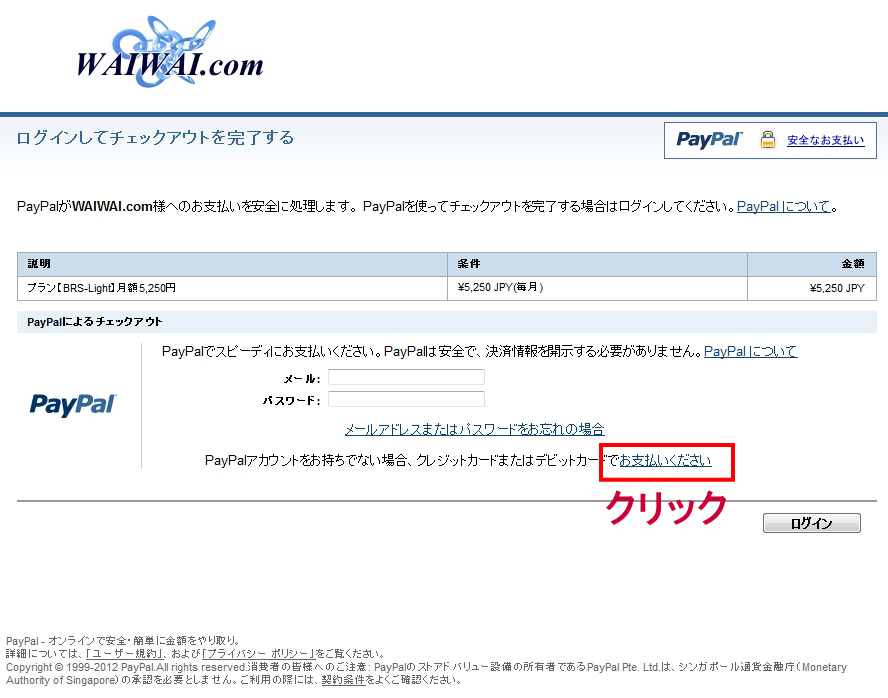Open the 安全なお支払い link

pyautogui.click(x=825, y=140)
